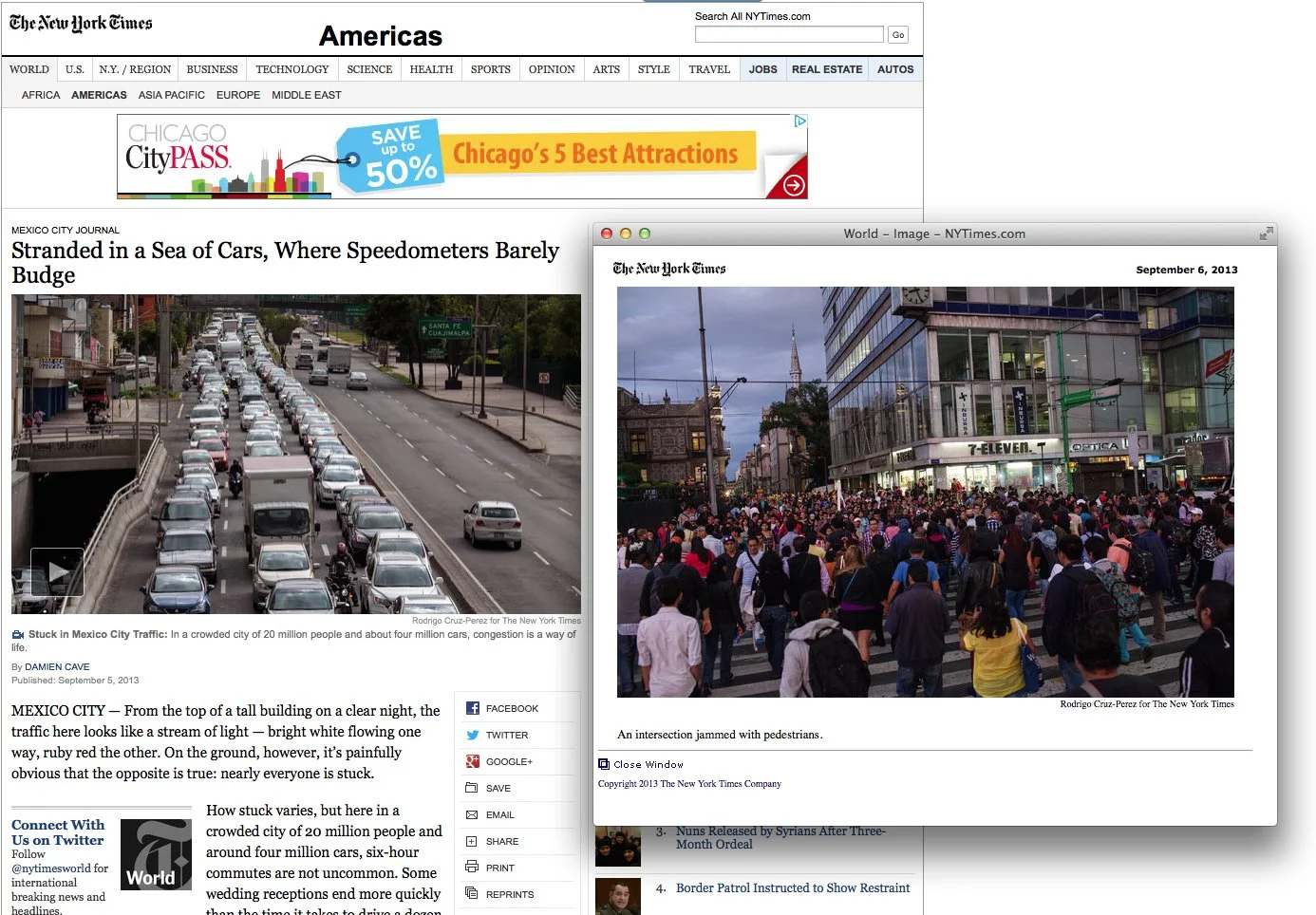This screenshot has width=1316, height=915.
Task: Select the OPINION section
Action: 551,68
